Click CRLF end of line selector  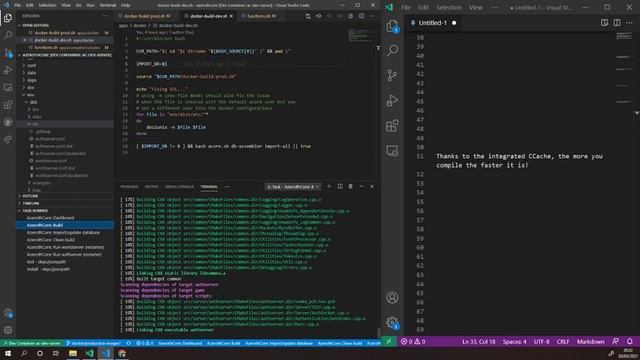[562, 341]
